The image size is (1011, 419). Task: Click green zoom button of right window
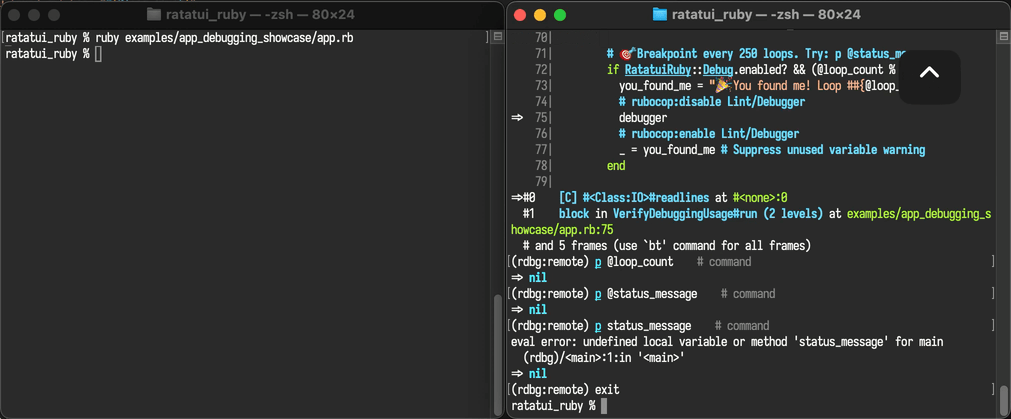pos(560,15)
